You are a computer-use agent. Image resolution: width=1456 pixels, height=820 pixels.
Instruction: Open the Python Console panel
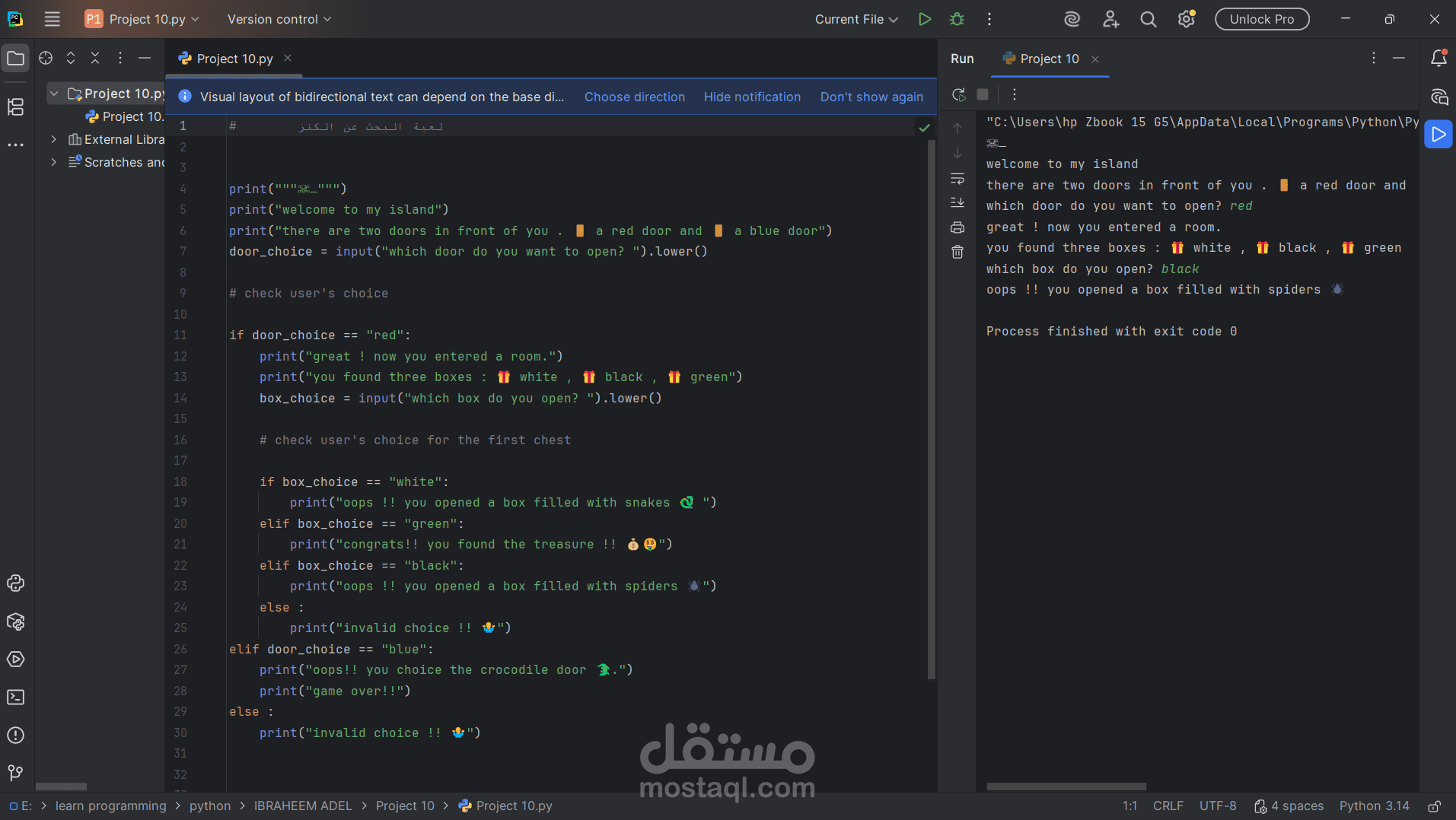[15, 583]
